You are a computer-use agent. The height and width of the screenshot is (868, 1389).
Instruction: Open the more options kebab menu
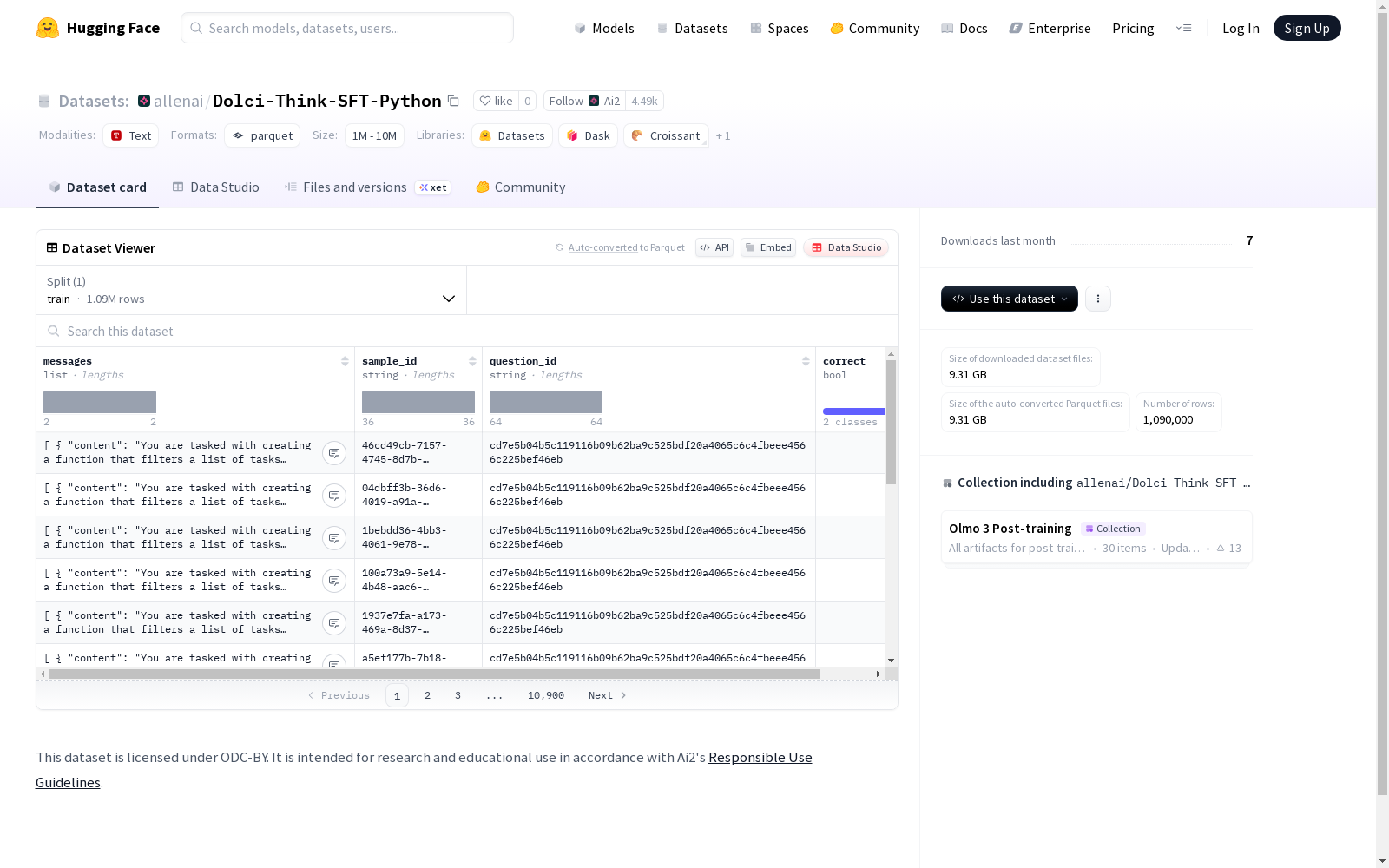tap(1098, 299)
